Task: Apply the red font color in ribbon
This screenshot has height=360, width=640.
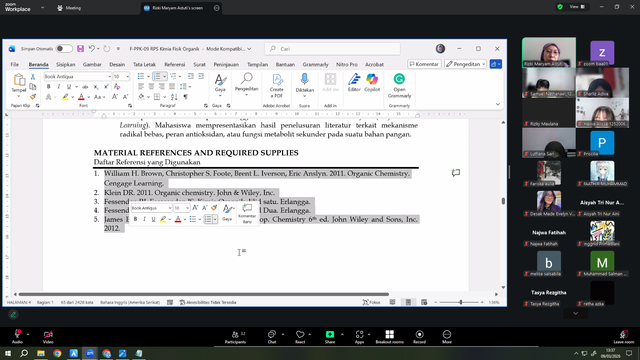Action: pyautogui.click(x=81, y=97)
